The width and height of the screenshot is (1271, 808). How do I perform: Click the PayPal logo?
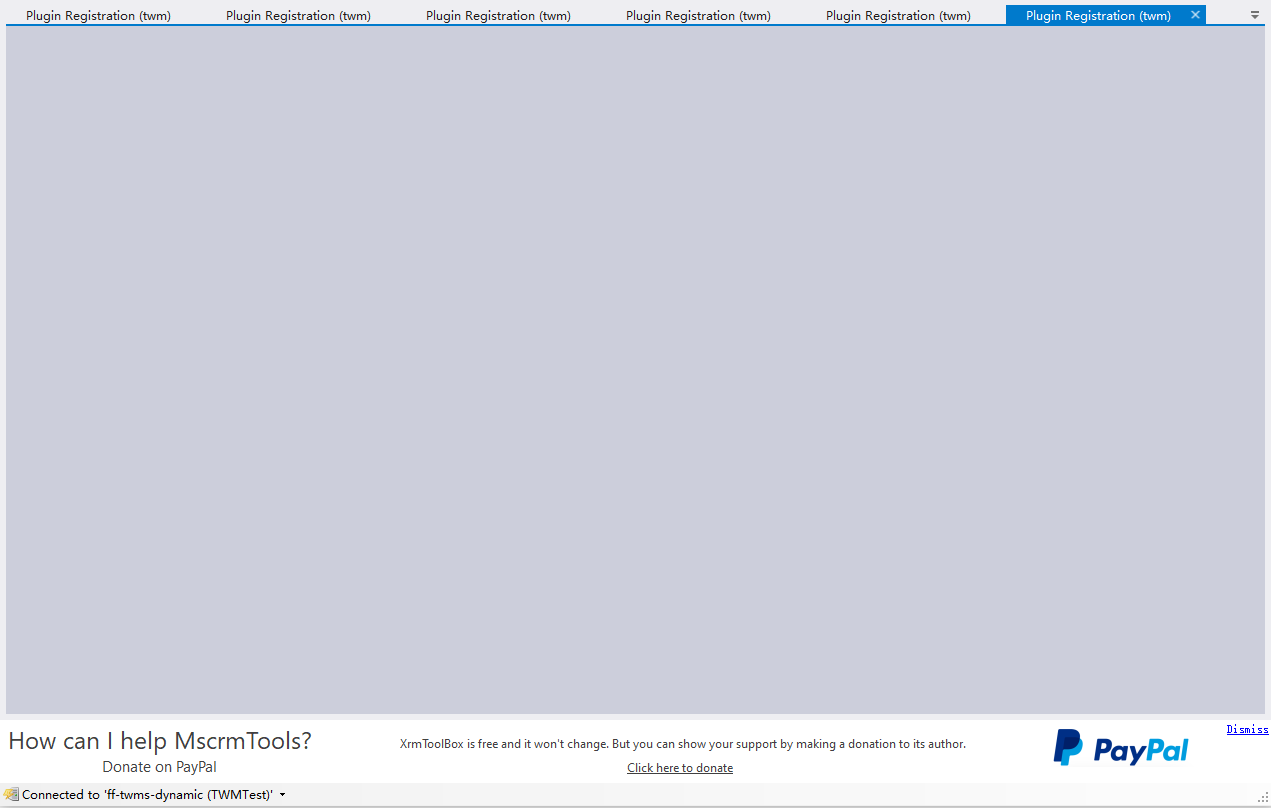click(1121, 748)
